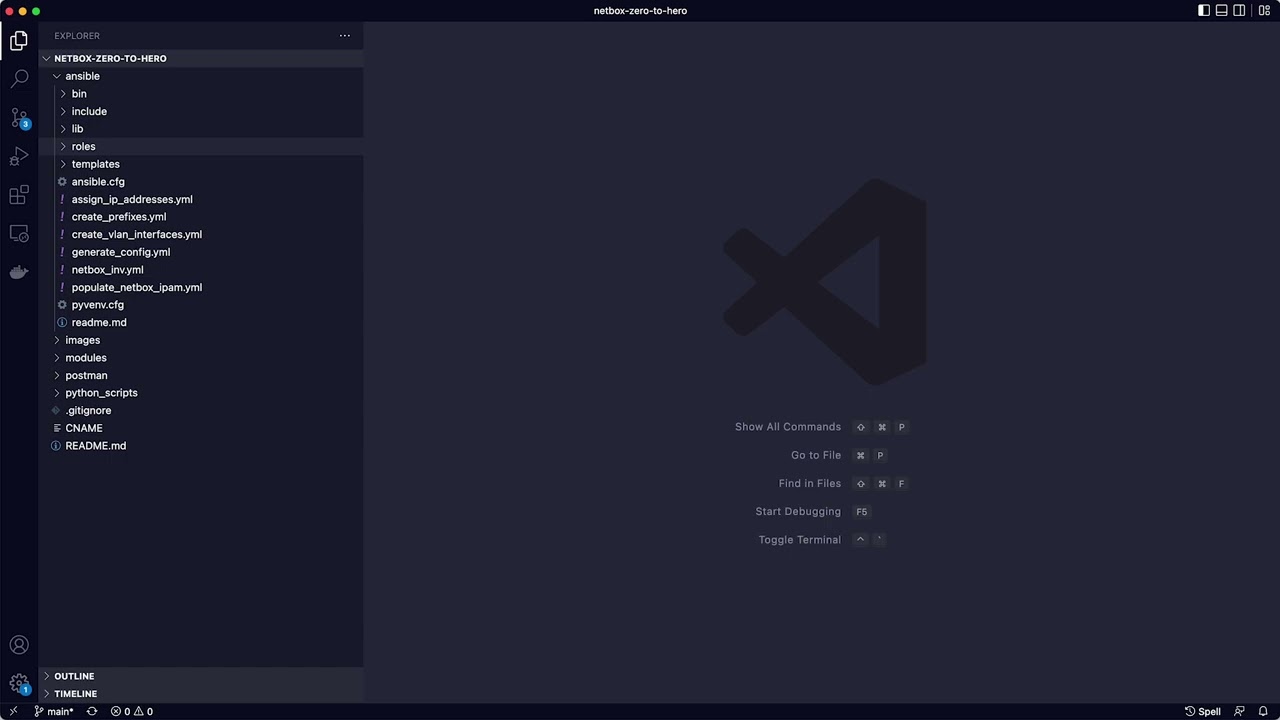Open the Docker extension icon in Activity Bar

pyautogui.click(x=19, y=271)
